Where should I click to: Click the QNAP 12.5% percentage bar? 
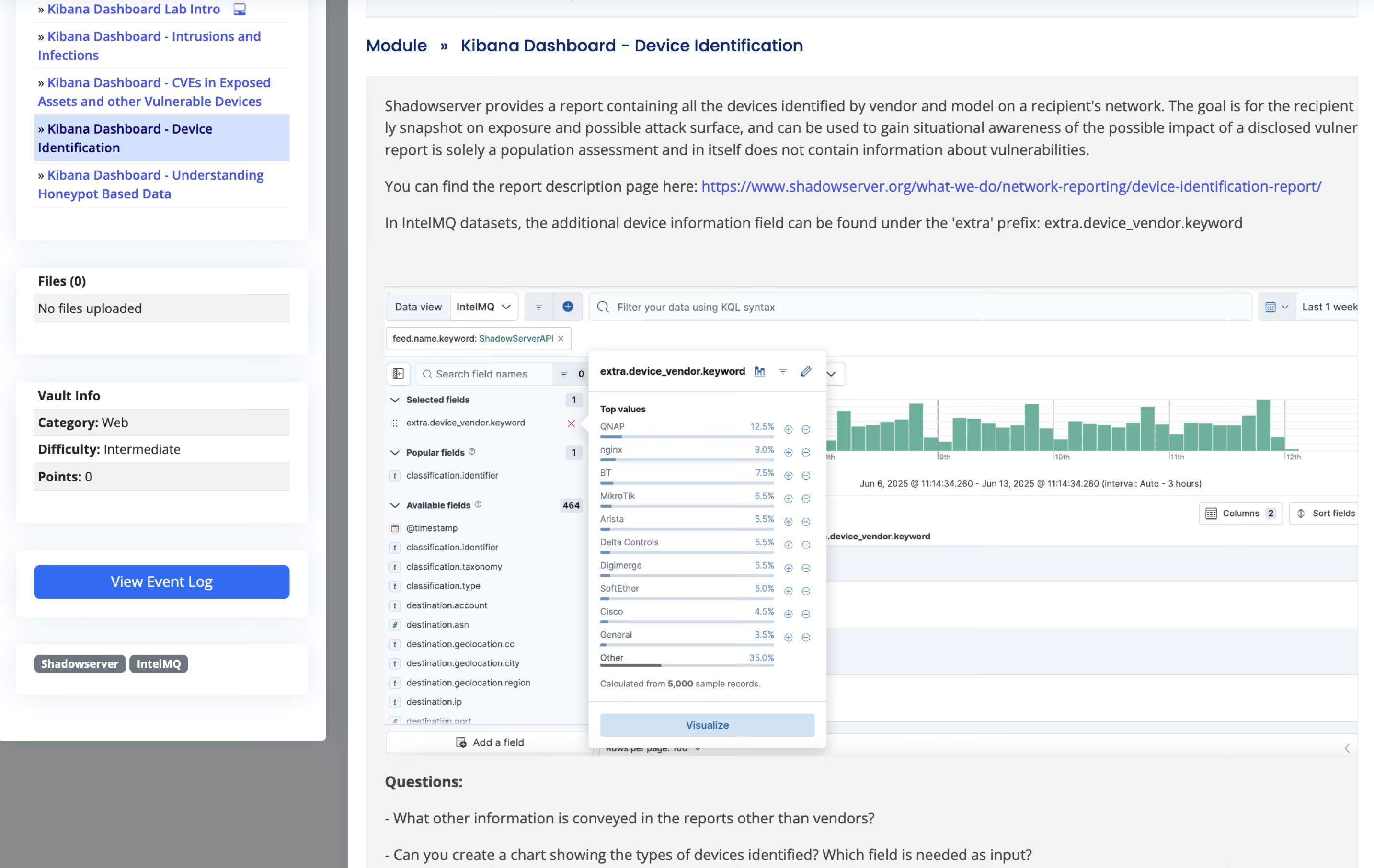pyautogui.click(x=687, y=436)
